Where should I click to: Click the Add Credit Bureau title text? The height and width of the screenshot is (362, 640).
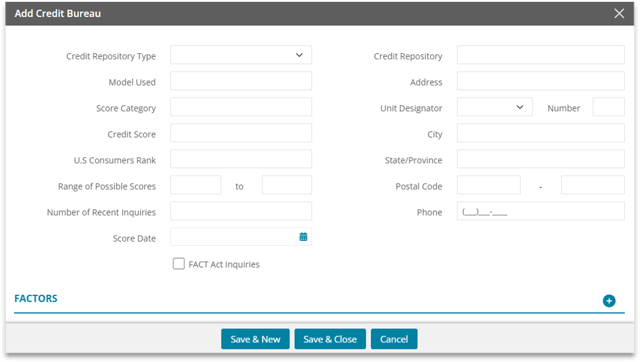tap(58, 13)
